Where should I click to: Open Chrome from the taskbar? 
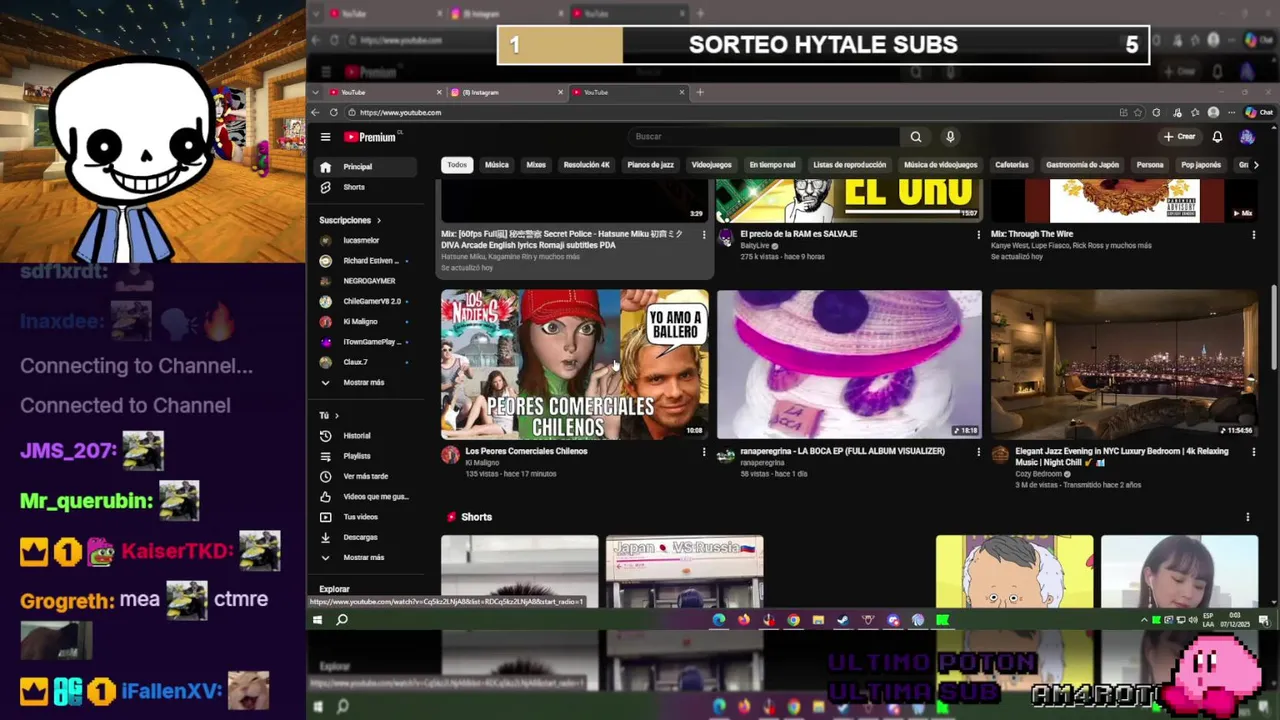[x=793, y=620]
